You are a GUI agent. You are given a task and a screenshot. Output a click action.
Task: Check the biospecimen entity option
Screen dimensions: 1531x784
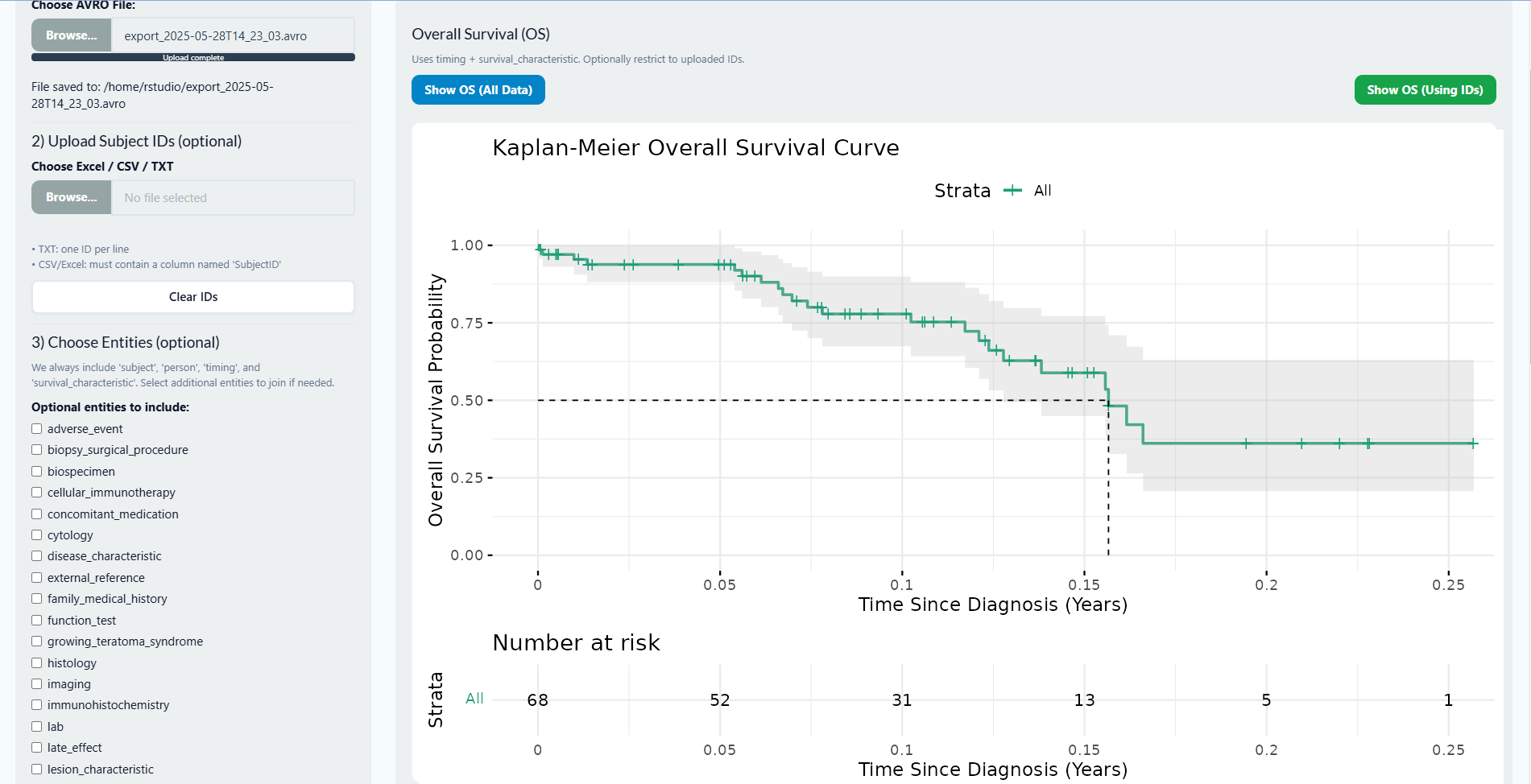(37, 472)
